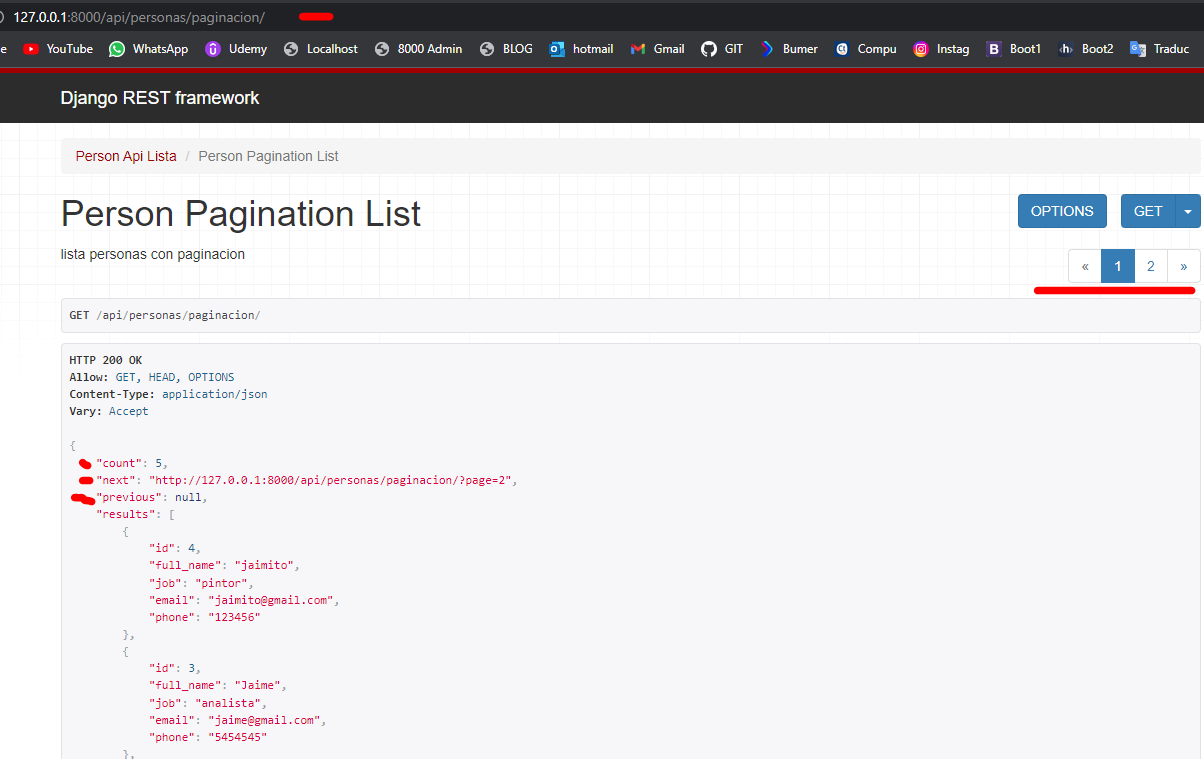Click the OPTIONS button
The image size is (1204, 759).
pyautogui.click(x=1062, y=211)
